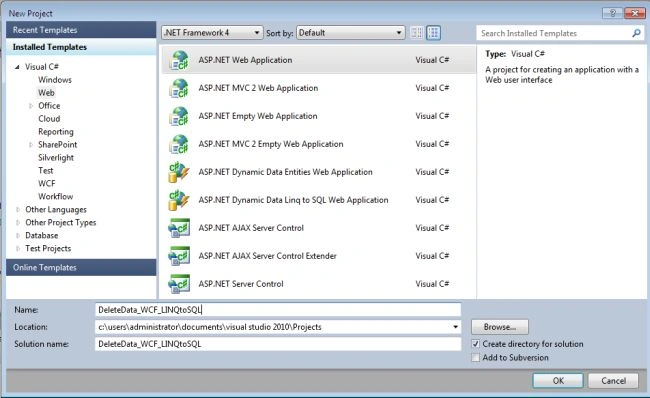Toggle Create directory for solution checkbox
The width and height of the screenshot is (650, 398).
pos(476,344)
